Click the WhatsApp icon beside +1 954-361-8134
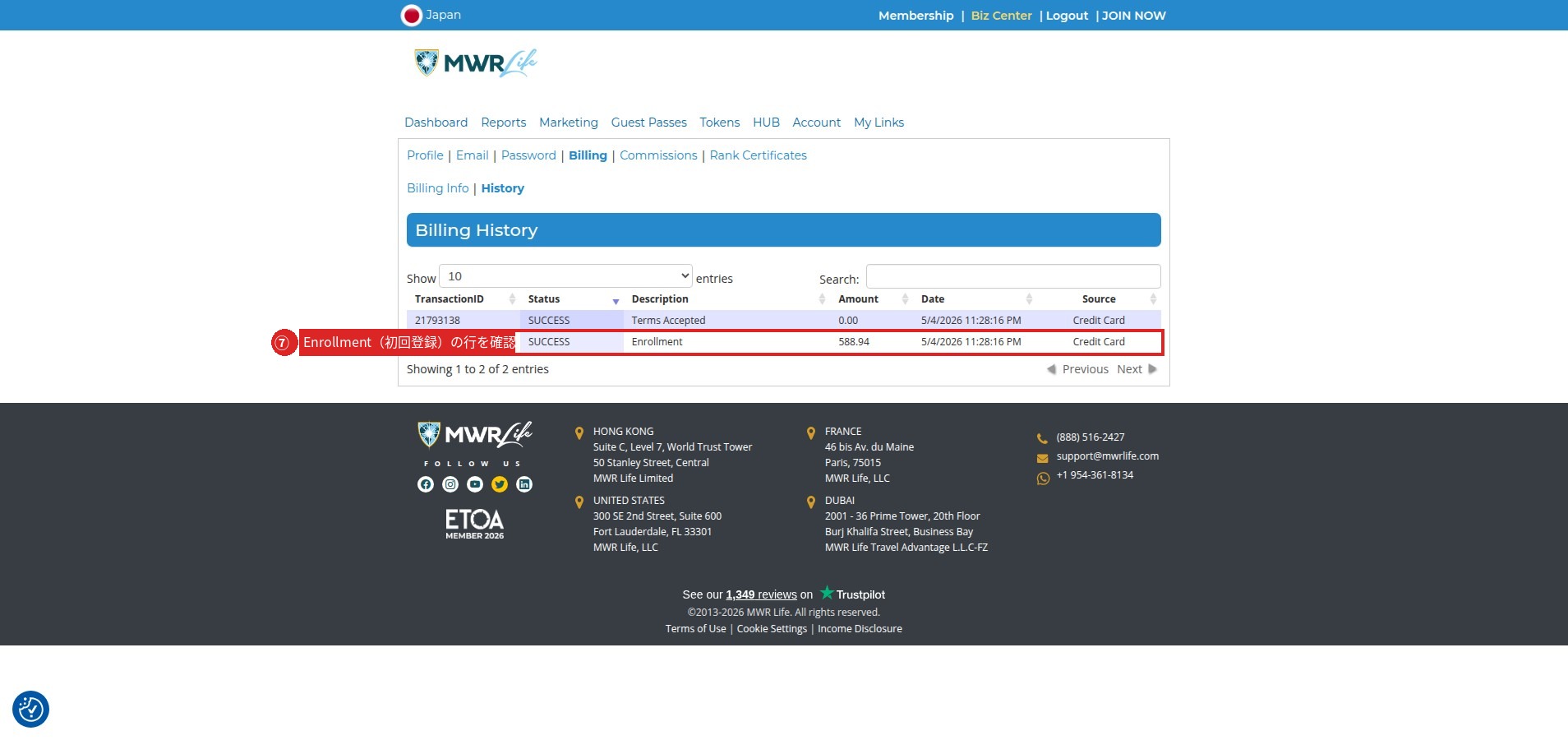The image size is (1568, 740). [1043, 478]
